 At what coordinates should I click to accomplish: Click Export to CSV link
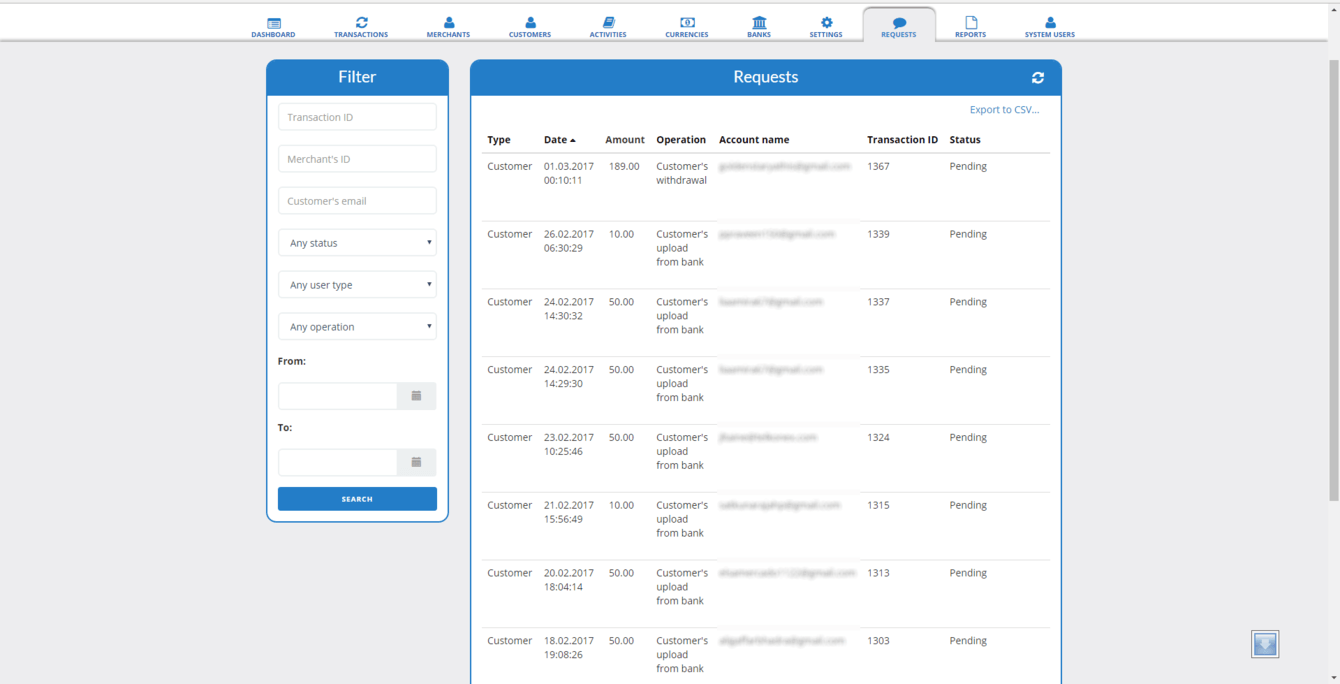point(1004,110)
